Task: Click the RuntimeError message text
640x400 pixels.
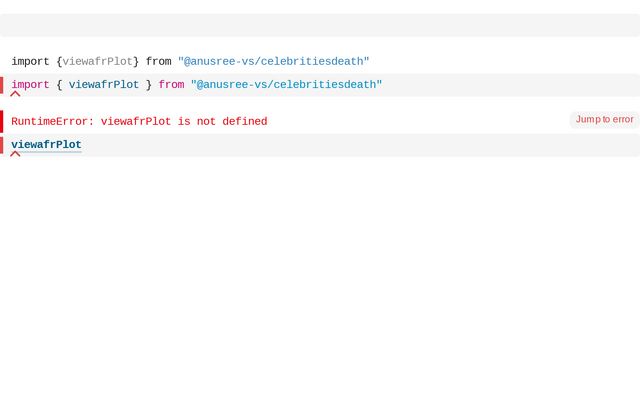Action: tap(139, 121)
